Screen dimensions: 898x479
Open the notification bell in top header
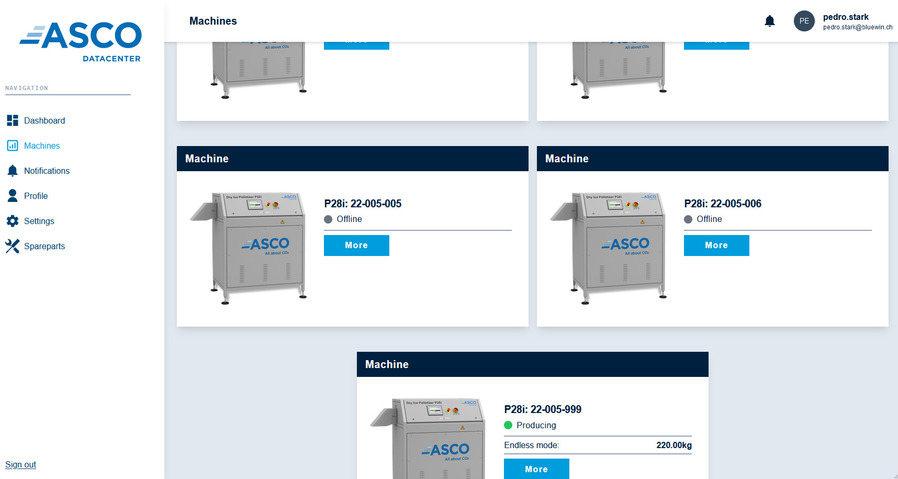[x=769, y=21]
